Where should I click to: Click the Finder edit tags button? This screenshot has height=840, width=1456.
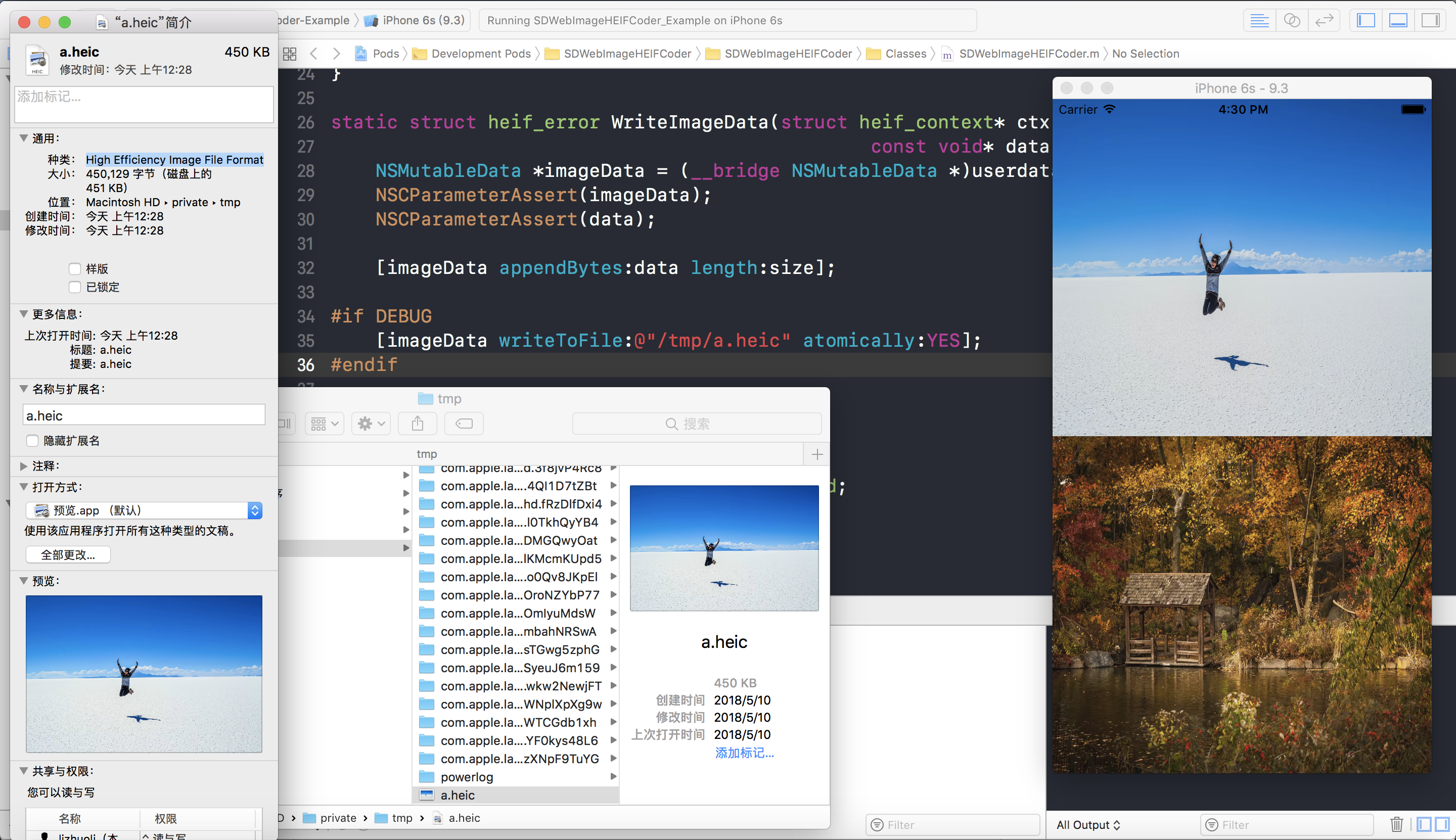point(464,424)
